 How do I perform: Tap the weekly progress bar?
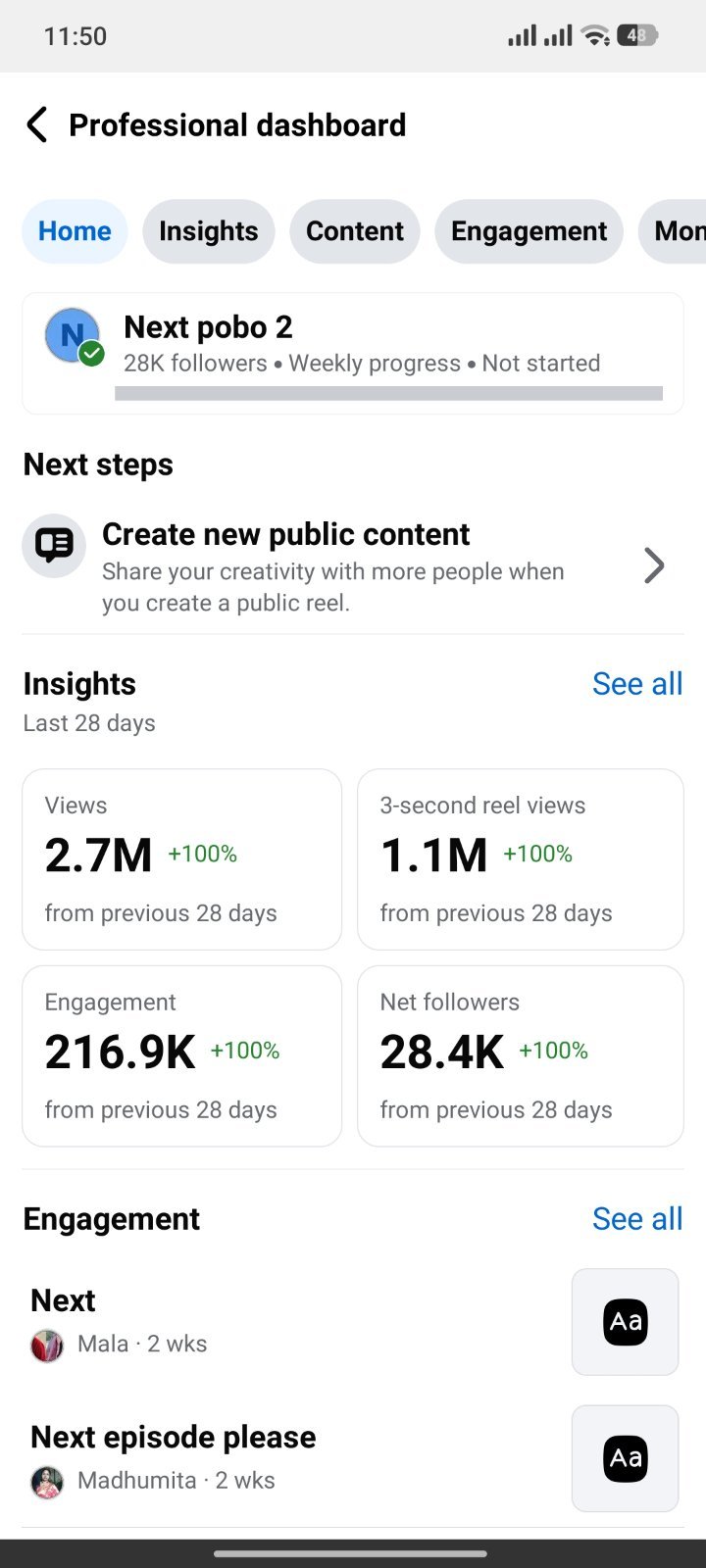[388, 393]
